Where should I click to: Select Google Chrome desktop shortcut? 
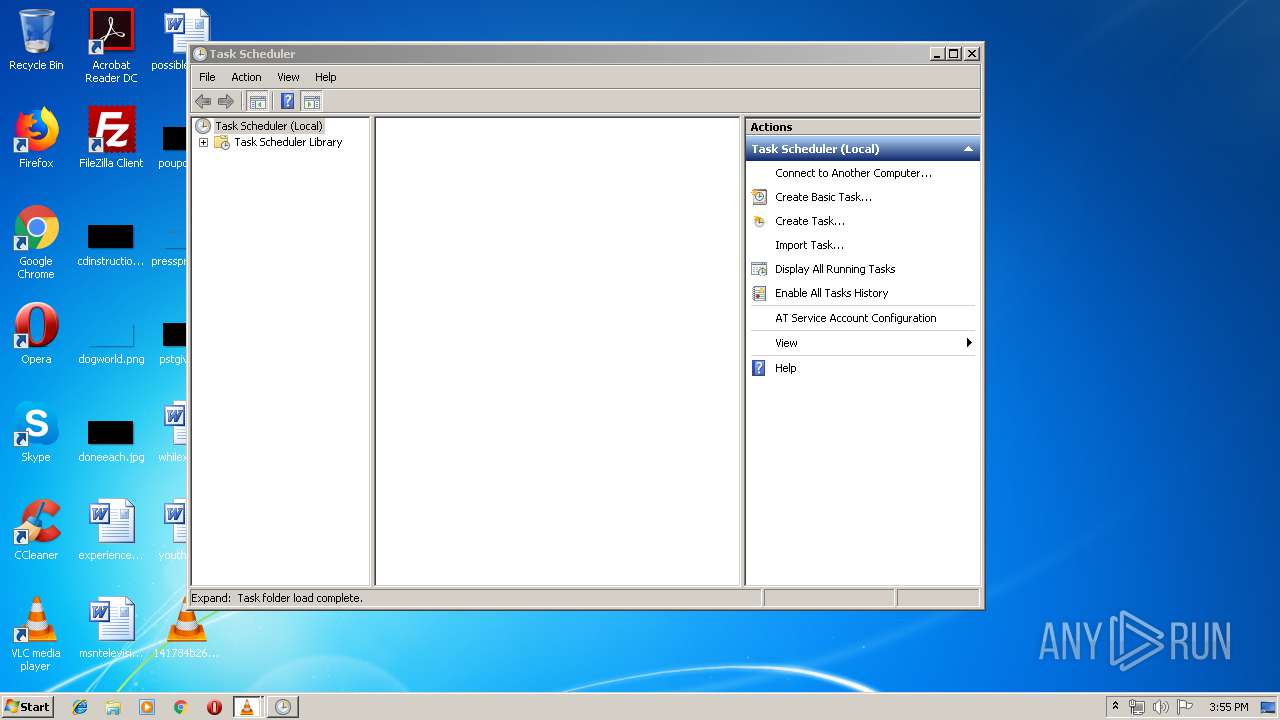36,243
